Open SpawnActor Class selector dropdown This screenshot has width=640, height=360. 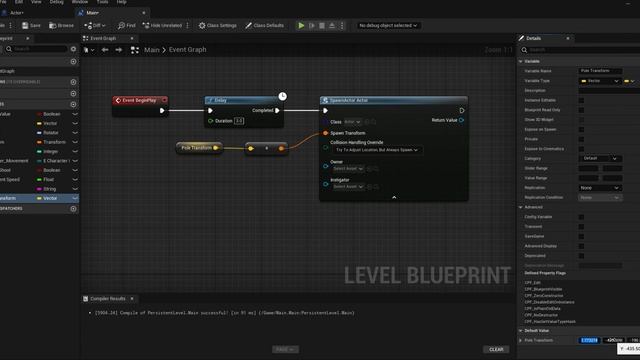pos(353,122)
